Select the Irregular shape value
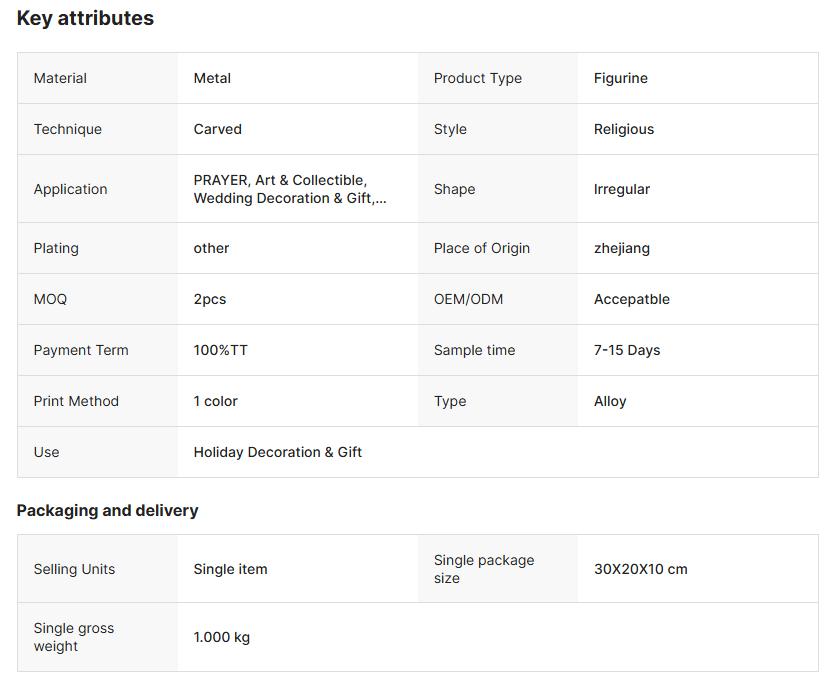Screen dimensions: 830x682 pos(621,189)
